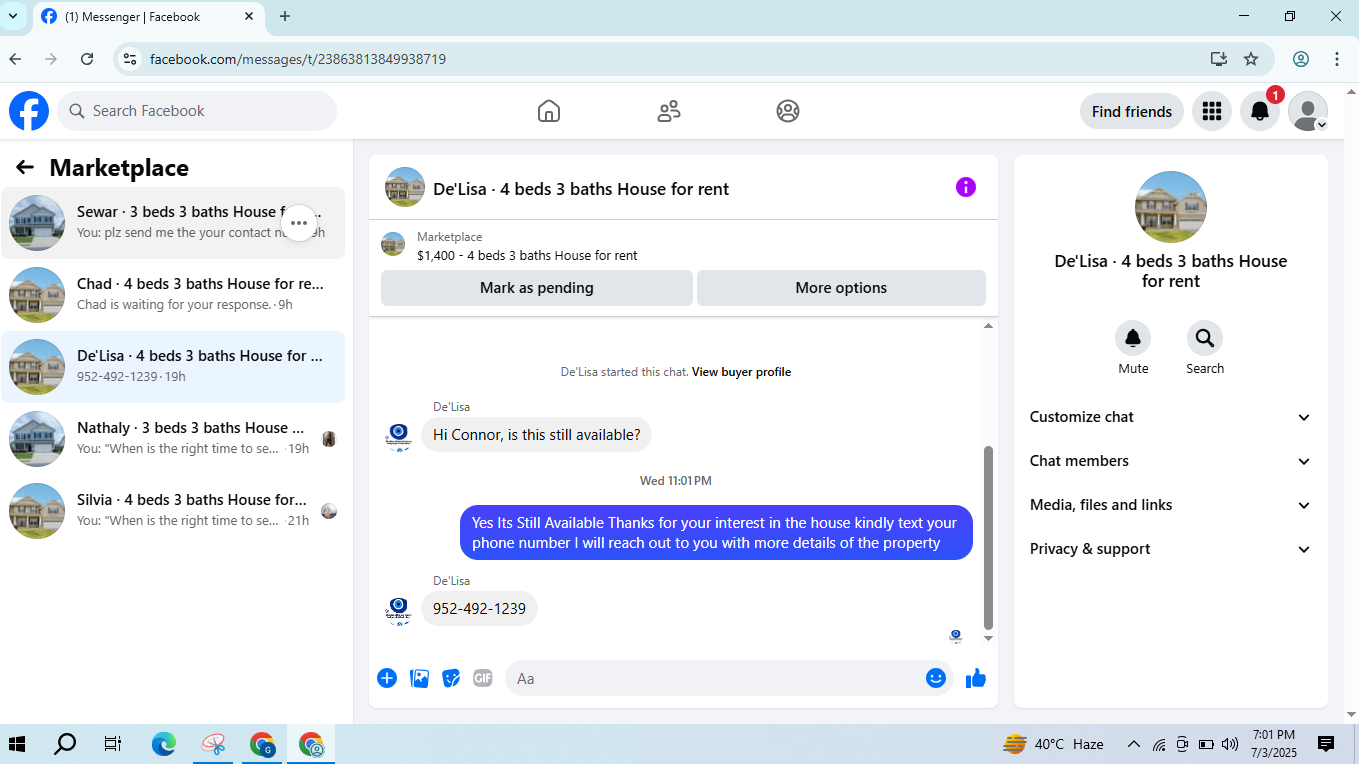Viewport: 1359px width, 764px height.
Task: Open the Windows Start button
Action: [17, 744]
